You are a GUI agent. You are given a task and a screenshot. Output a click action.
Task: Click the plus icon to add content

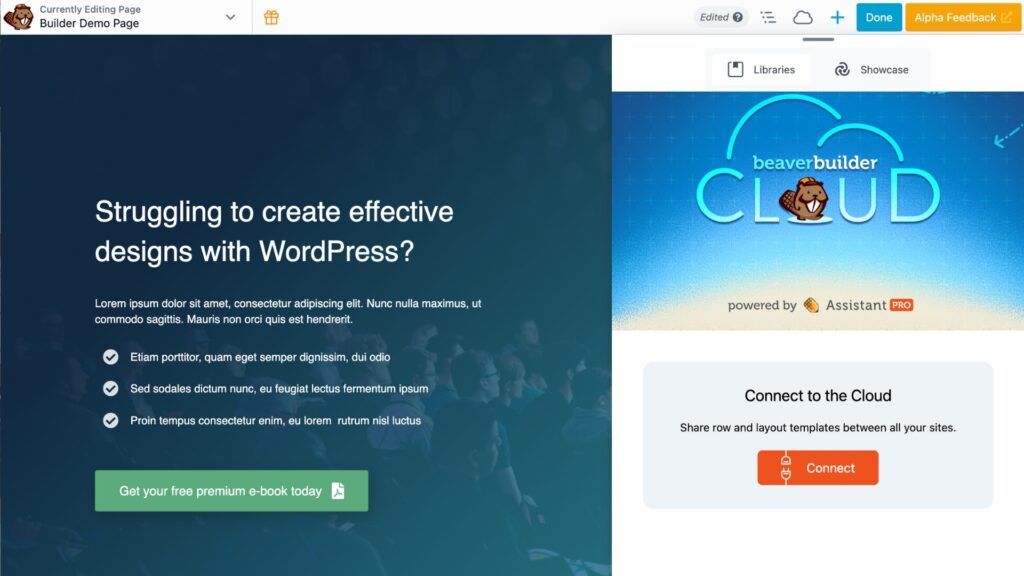pos(838,17)
